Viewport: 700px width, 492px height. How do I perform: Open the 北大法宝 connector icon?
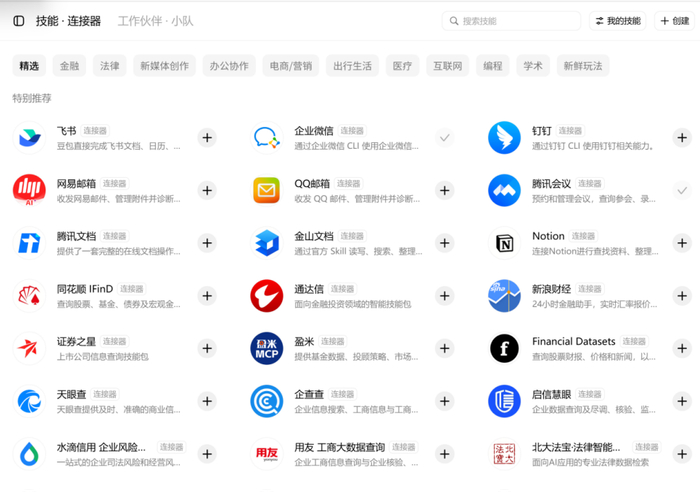[x=504, y=454]
